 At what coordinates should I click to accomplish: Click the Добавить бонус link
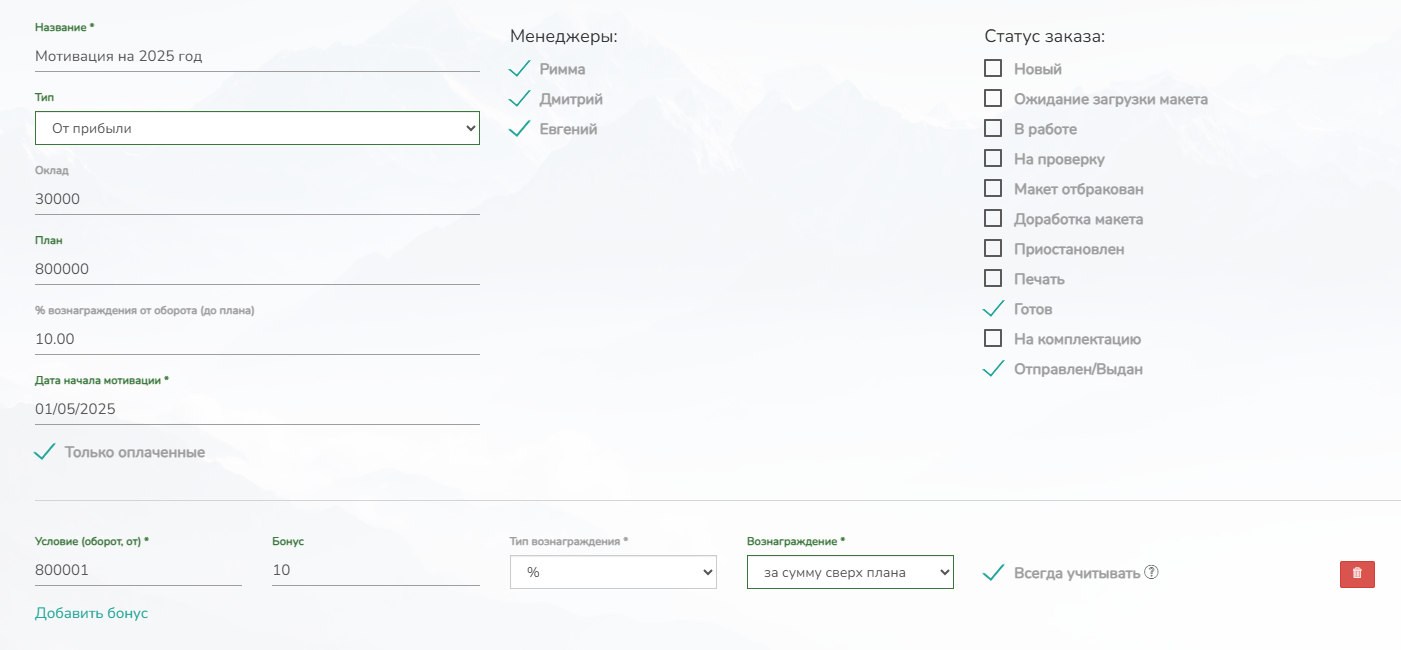coord(91,613)
